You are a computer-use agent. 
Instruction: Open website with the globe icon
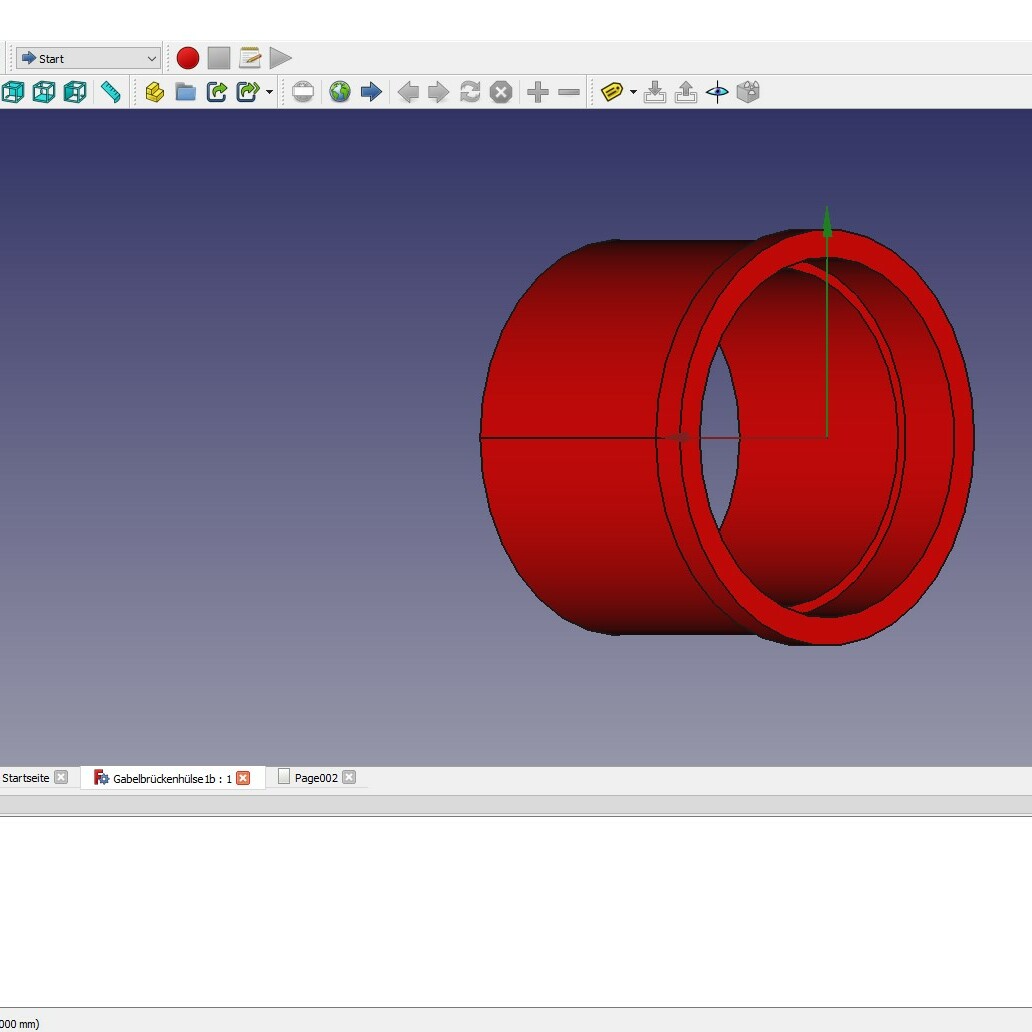(x=340, y=92)
